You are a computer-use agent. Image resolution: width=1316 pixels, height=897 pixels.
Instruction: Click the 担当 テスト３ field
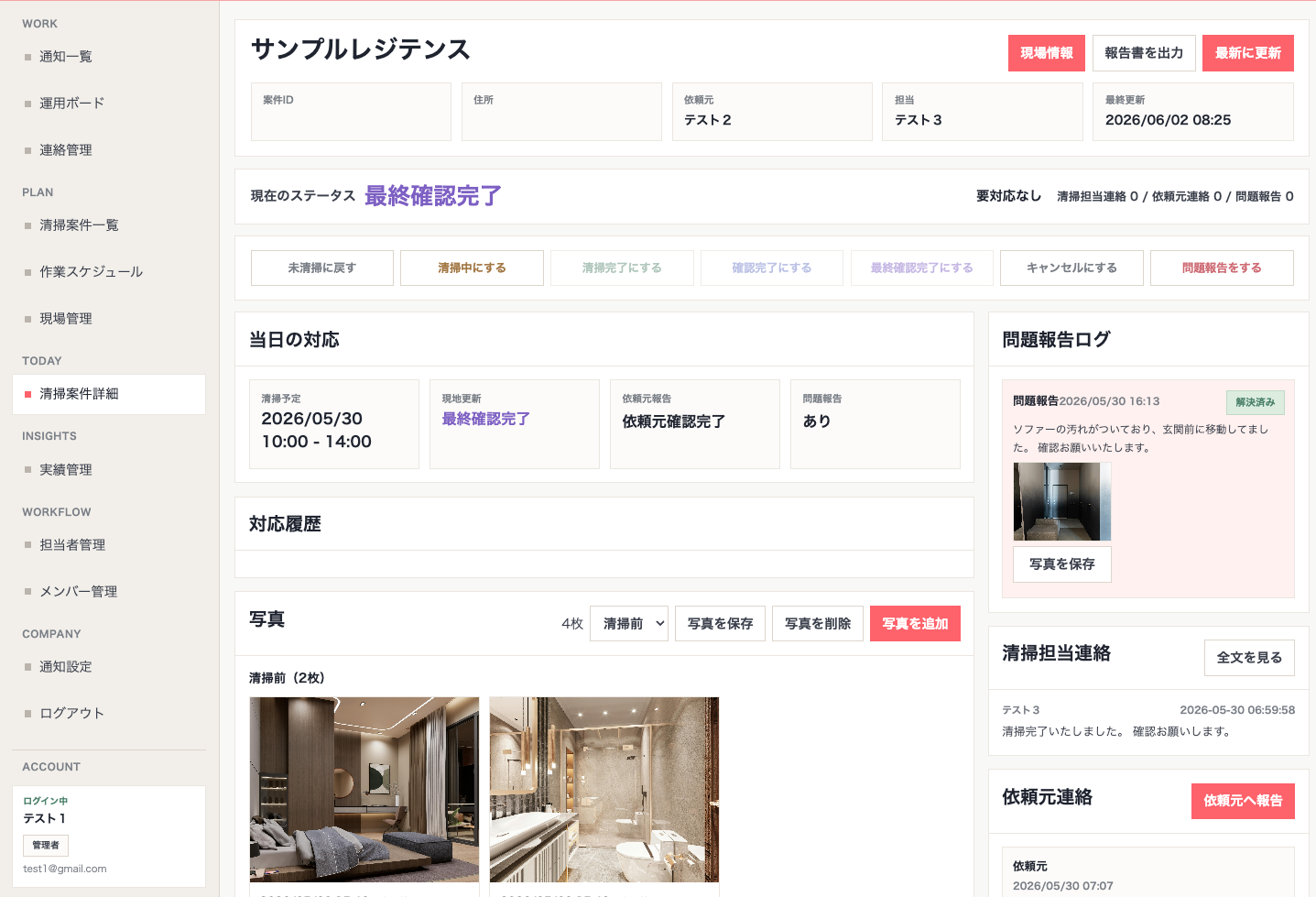click(x=983, y=112)
